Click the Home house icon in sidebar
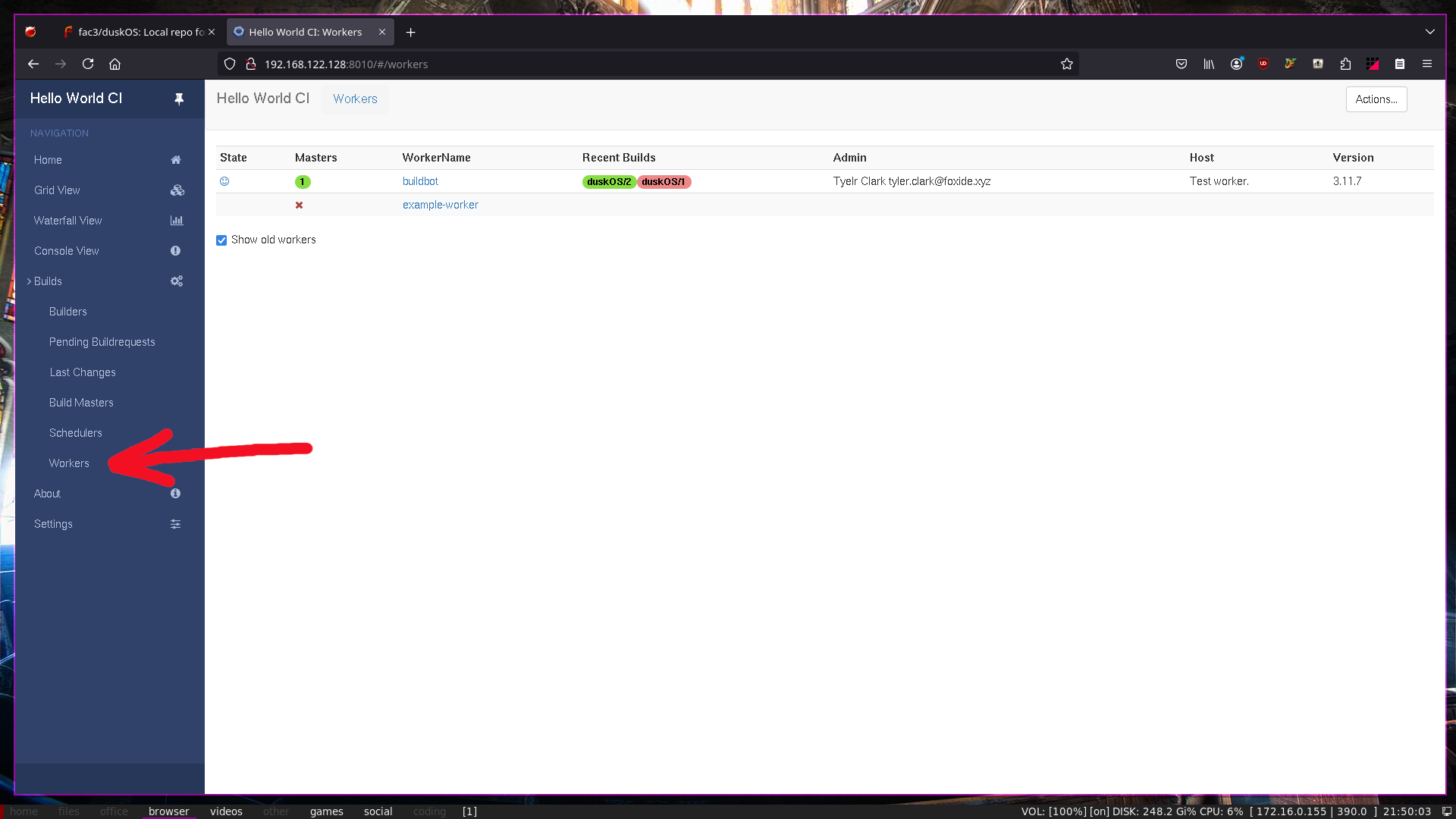This screenshot has width=1456, height=819. click(176, 160)
